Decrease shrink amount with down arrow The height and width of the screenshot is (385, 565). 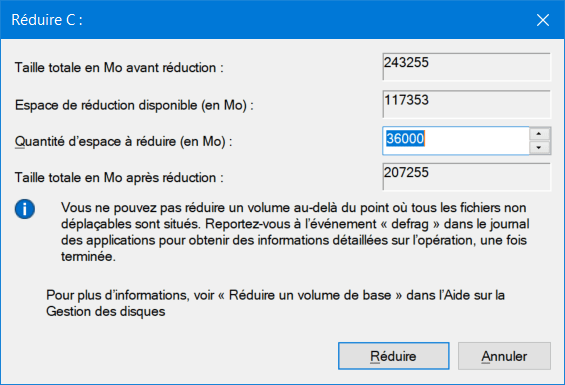(539, 147)
